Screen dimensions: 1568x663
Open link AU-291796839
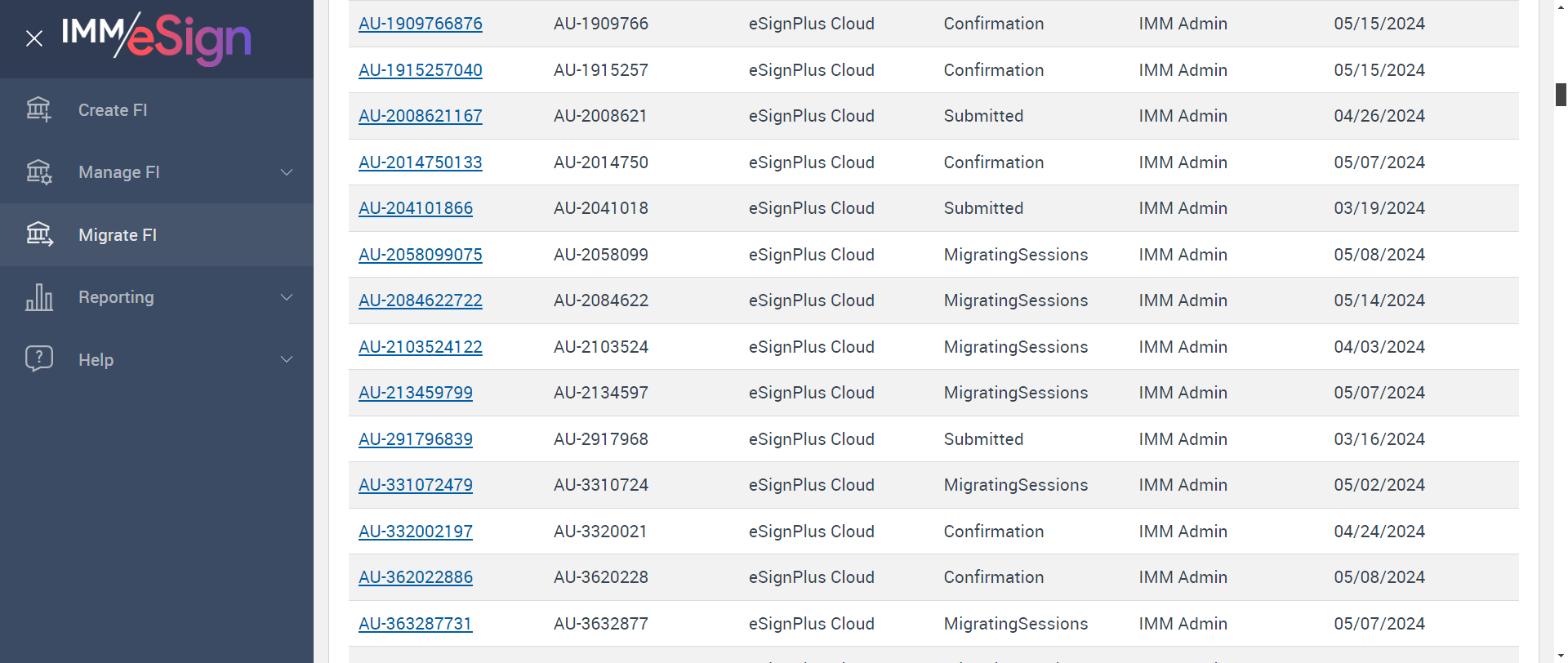click(415, 439)
